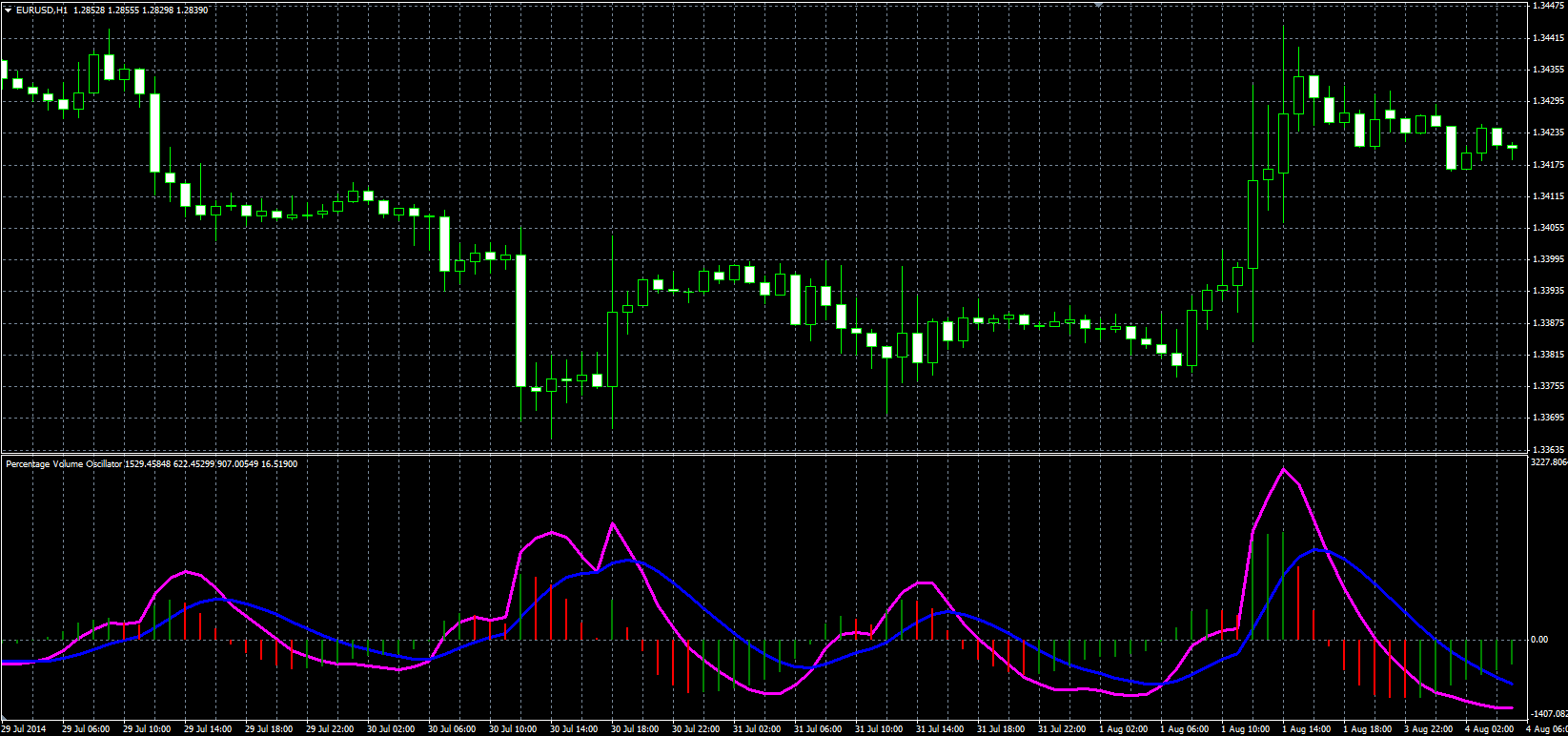This screenshot has height=736, width=1568.
Task: Click the 1.34055 price scale label
Action: (x=1548, y=228)
